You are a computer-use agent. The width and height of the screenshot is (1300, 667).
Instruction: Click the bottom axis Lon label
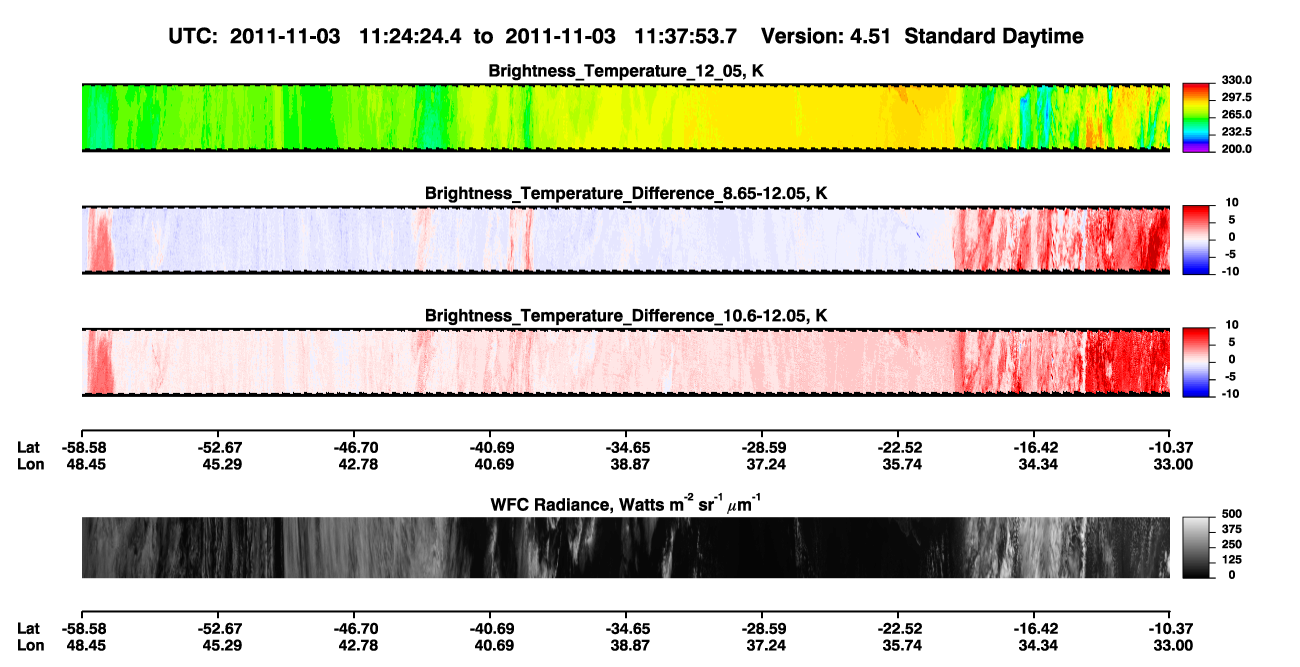30,645
